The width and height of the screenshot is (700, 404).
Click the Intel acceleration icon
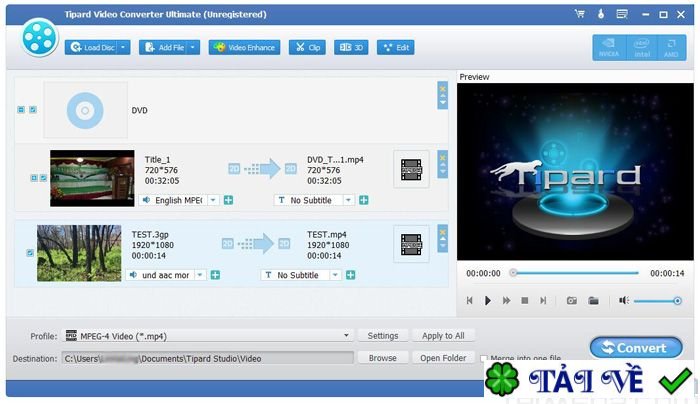click(x=642, y=48)
